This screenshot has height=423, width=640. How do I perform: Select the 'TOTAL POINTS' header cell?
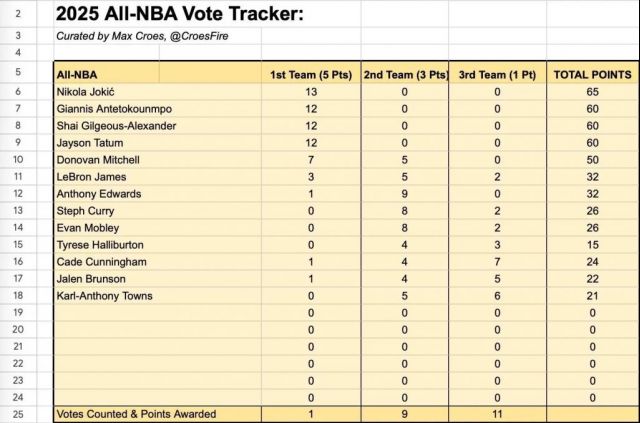point(593,73)
